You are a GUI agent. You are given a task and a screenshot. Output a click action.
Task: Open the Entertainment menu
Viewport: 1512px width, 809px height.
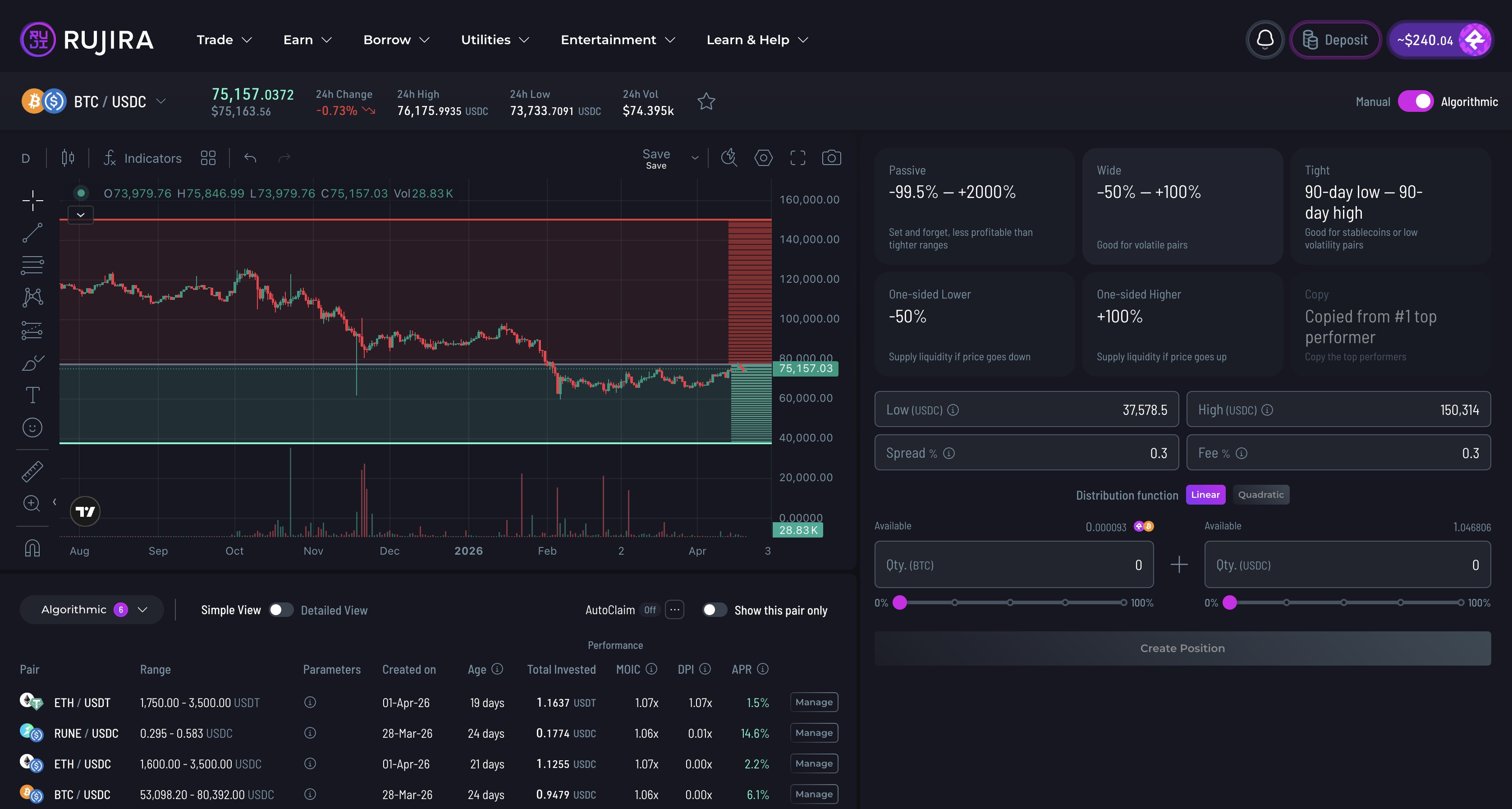click(618, 40)
